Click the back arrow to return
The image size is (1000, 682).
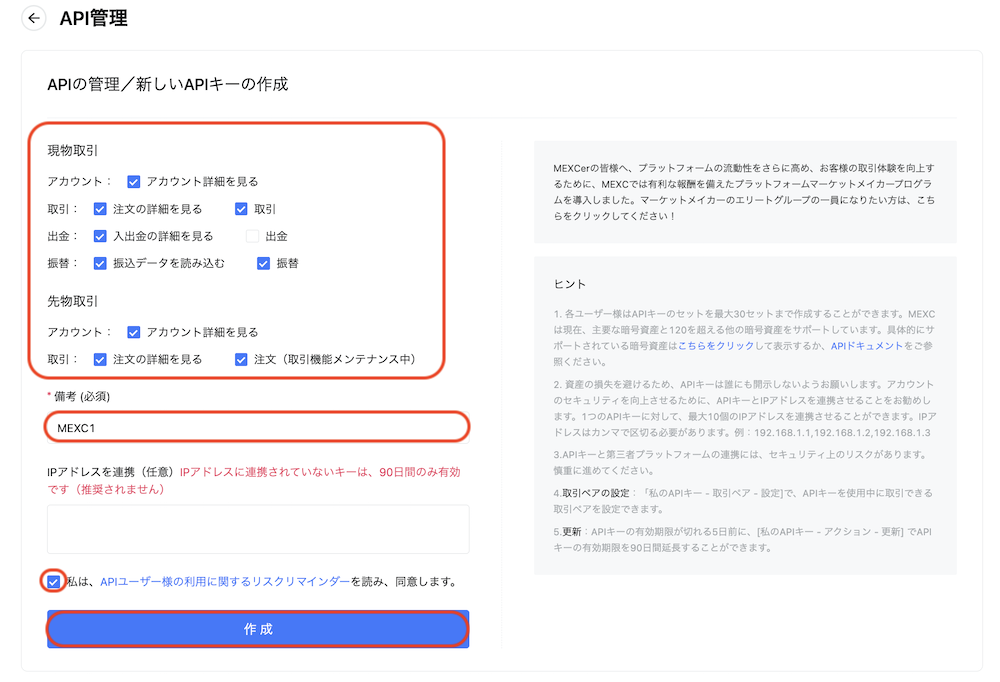click(x=33, y=18)
